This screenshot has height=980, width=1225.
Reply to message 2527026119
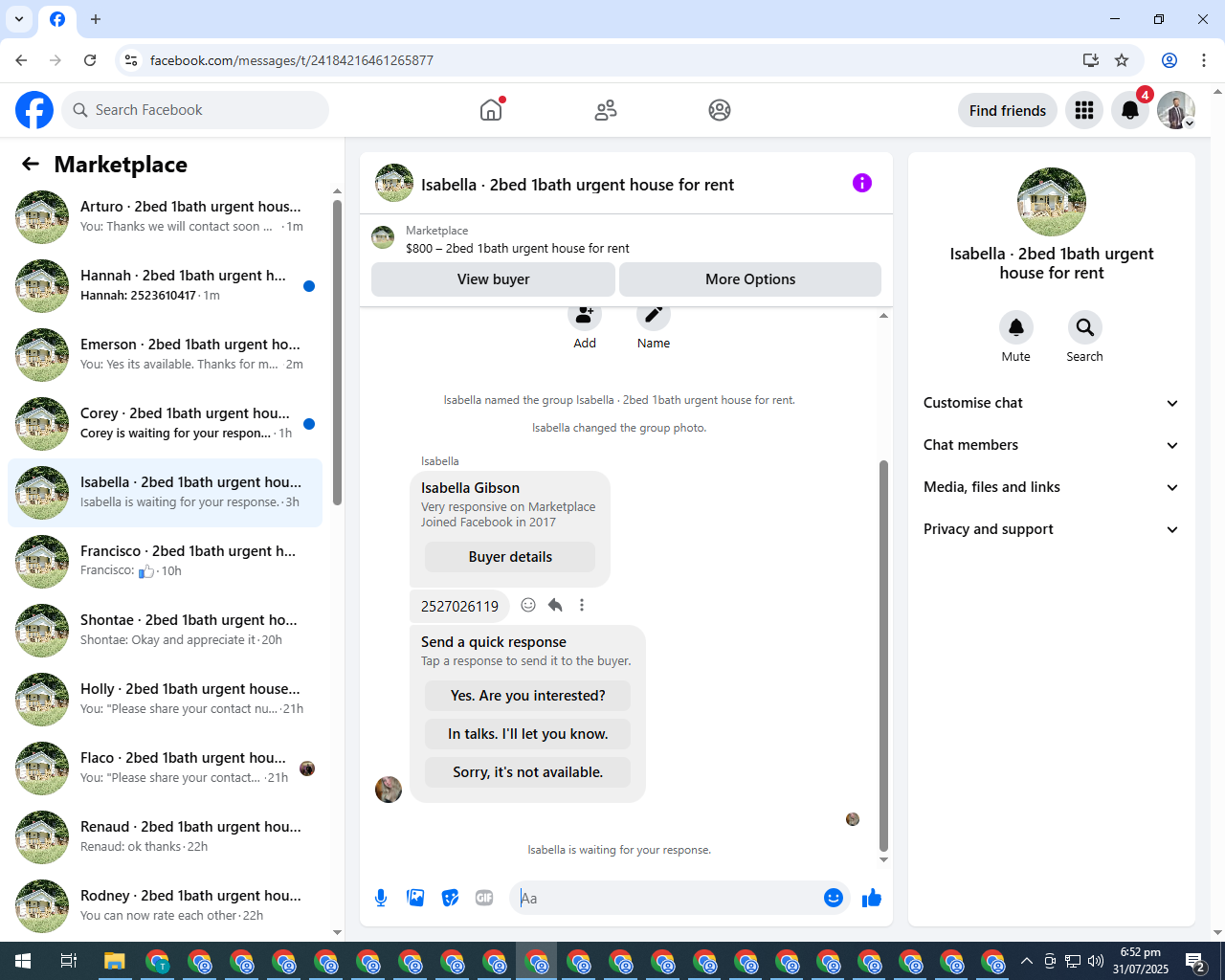(555, 605)
